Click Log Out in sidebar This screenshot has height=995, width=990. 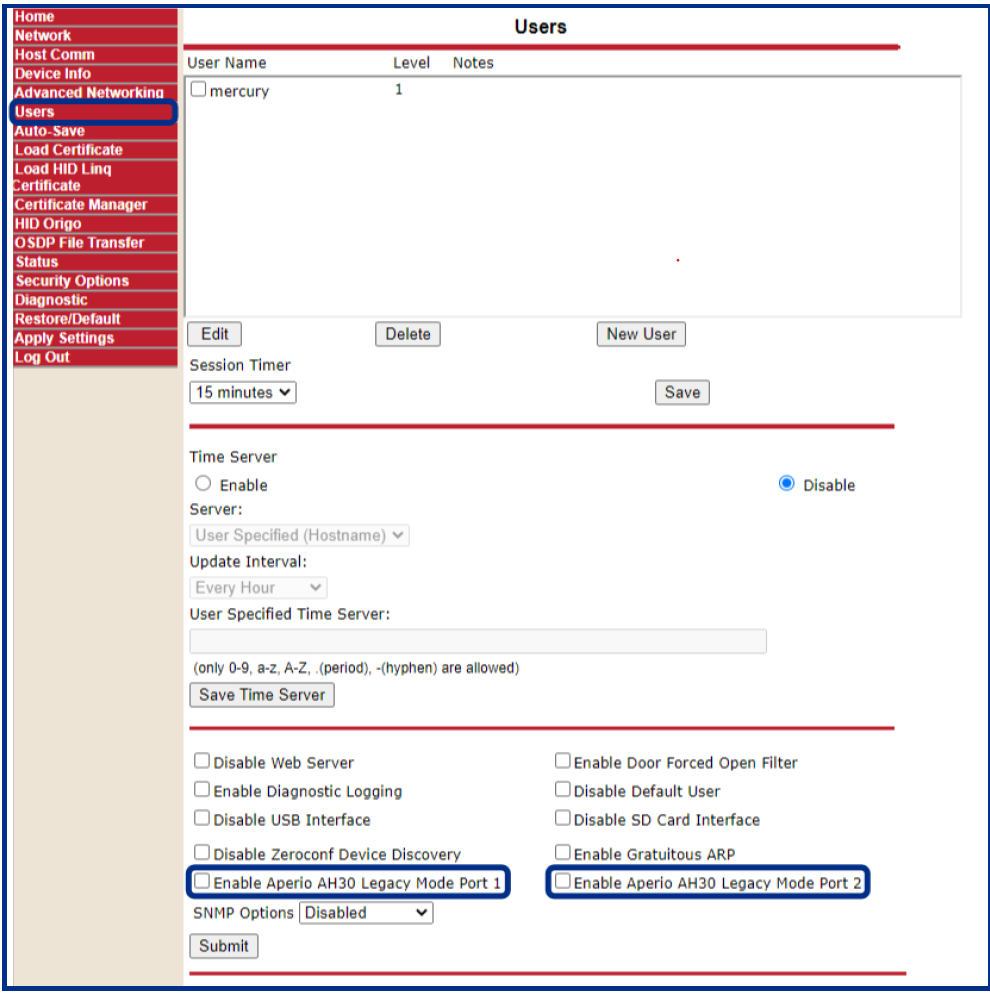tap(42, 357)
